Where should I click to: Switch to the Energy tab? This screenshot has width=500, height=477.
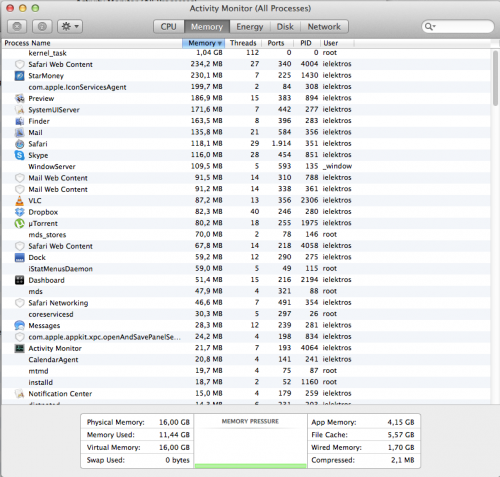point(250,27)
